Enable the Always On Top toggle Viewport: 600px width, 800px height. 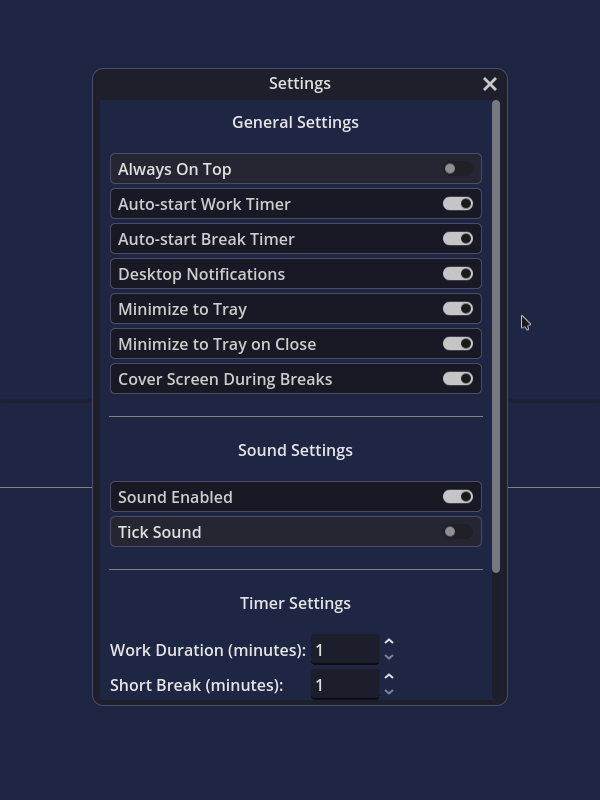[x=458, y=169]
